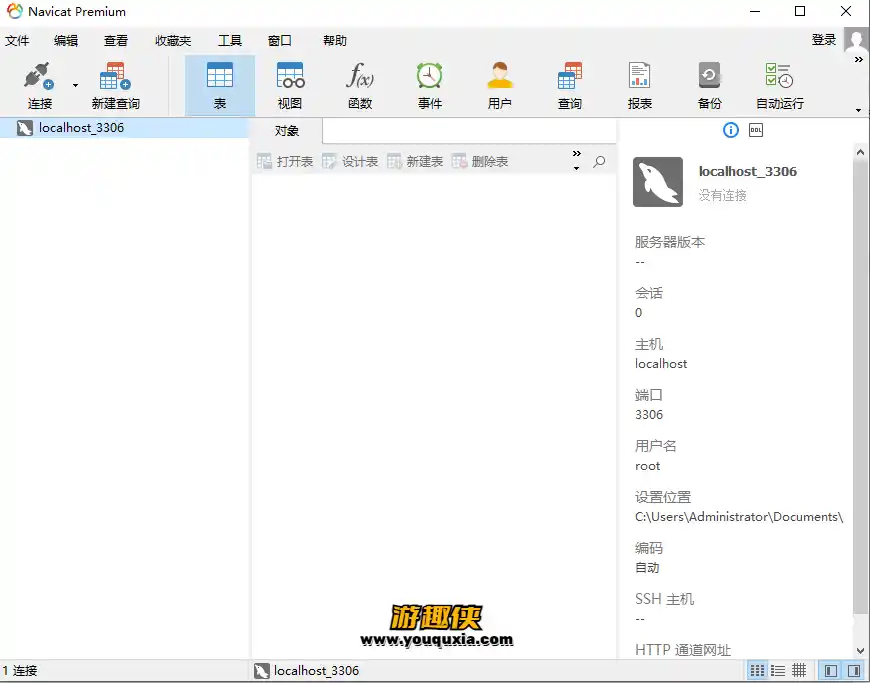Expand the chevron beside the profile avatar
Screen dimensions: 870x683
pyautogui.click(x=858, y=59)
